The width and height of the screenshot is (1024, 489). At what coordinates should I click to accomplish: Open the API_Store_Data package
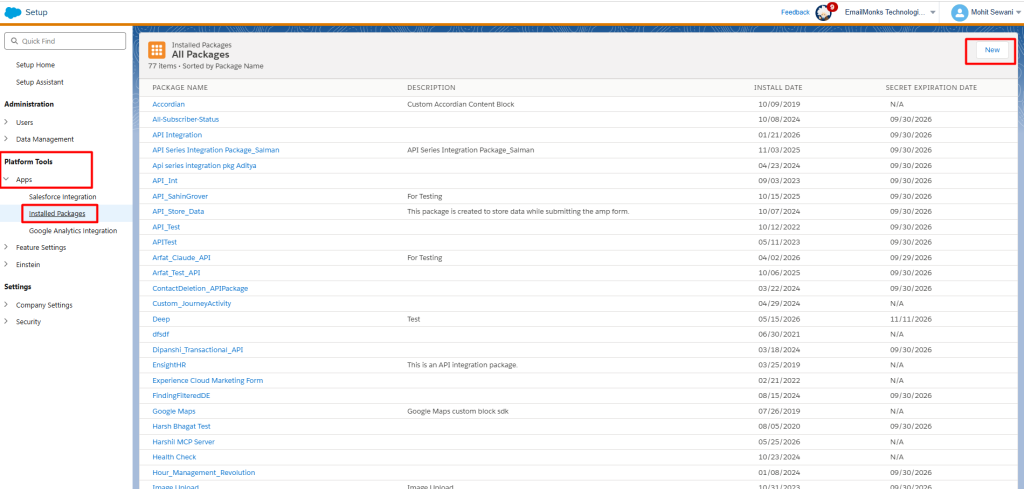click(178, 212)
